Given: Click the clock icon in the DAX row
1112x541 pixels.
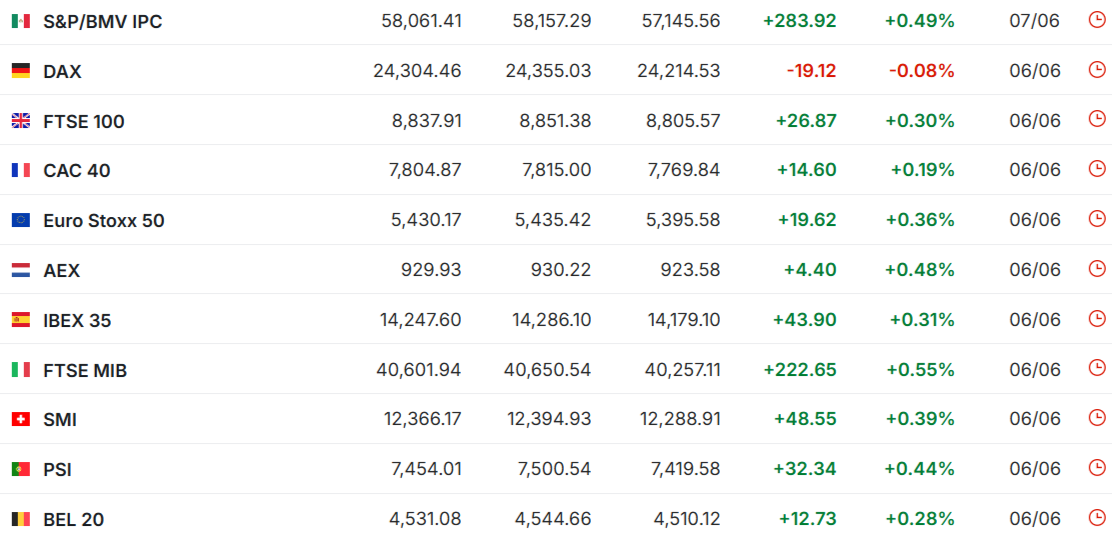Looking at the screenshot, I should pos(1096,69).
